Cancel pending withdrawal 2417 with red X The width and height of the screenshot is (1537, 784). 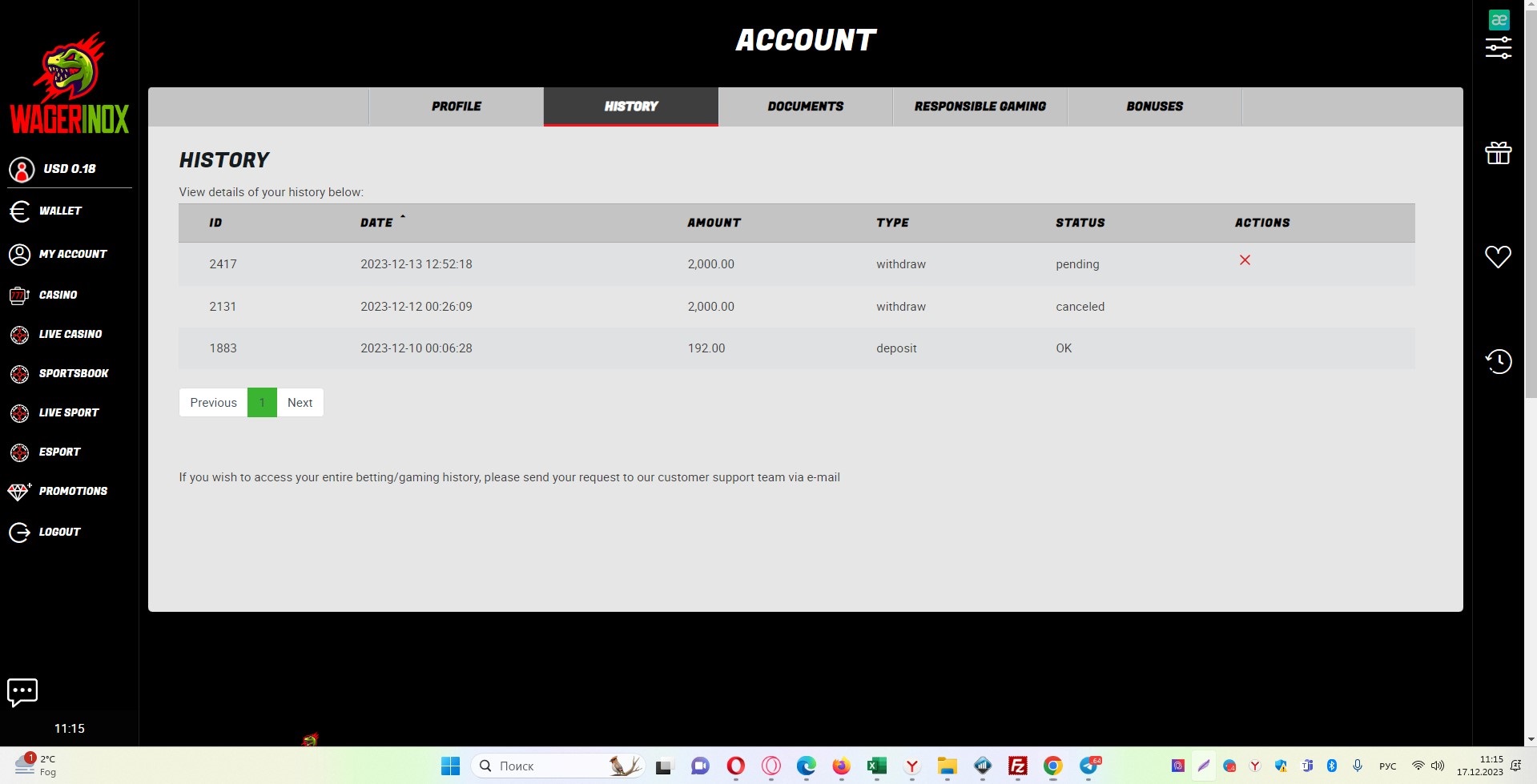tap(1245, 260)
